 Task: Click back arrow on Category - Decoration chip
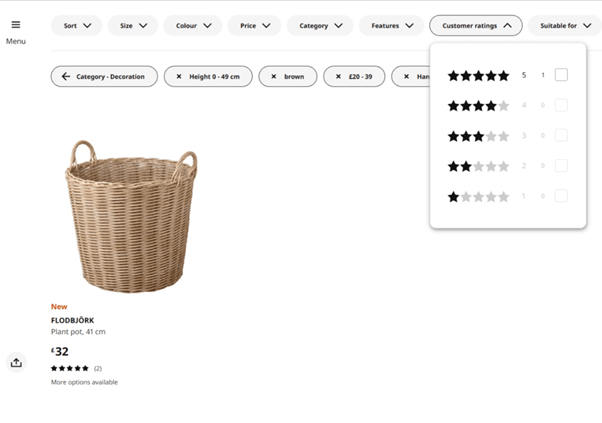click(66, 76)
